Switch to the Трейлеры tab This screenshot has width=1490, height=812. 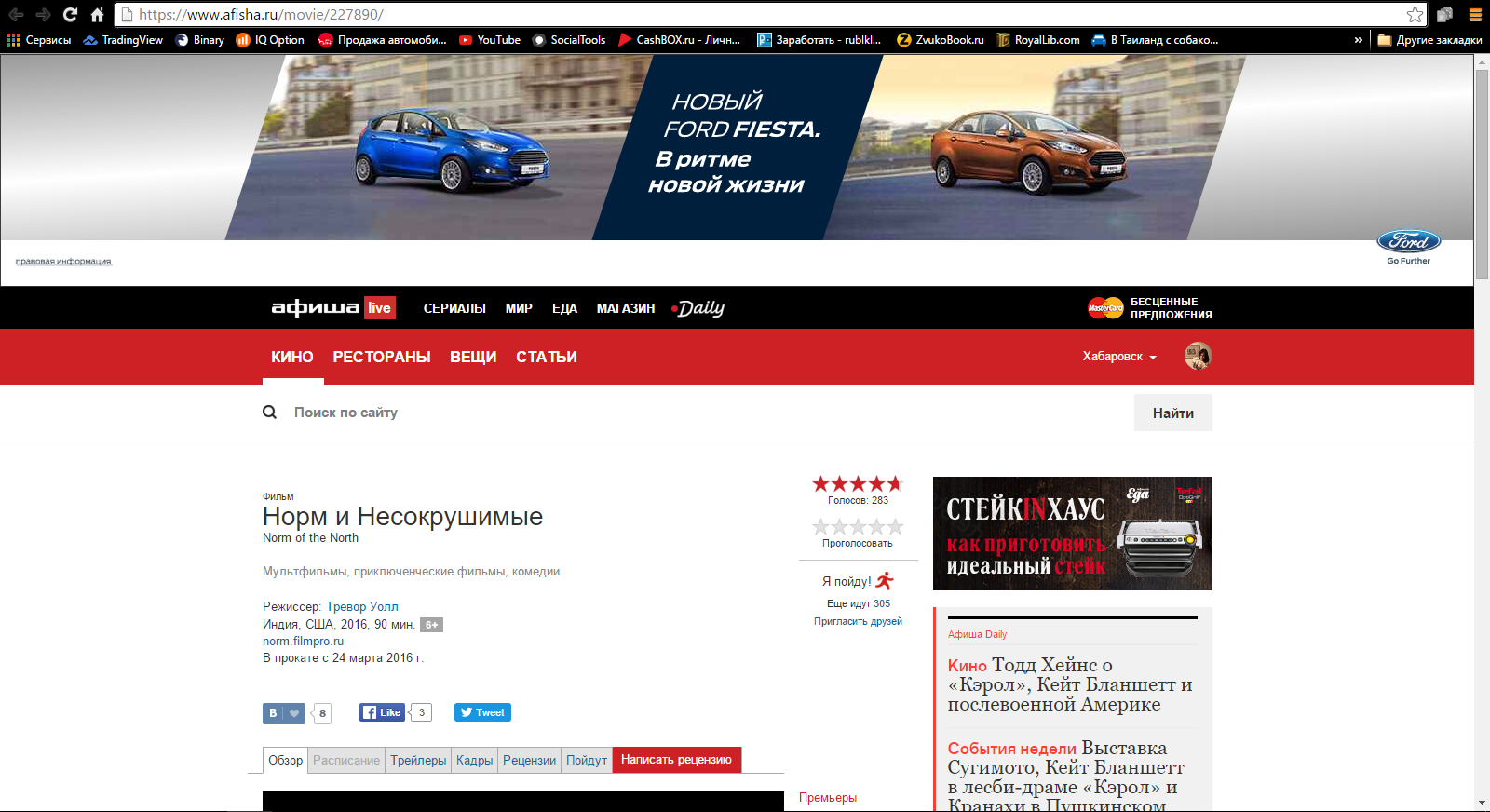point(418,760)
